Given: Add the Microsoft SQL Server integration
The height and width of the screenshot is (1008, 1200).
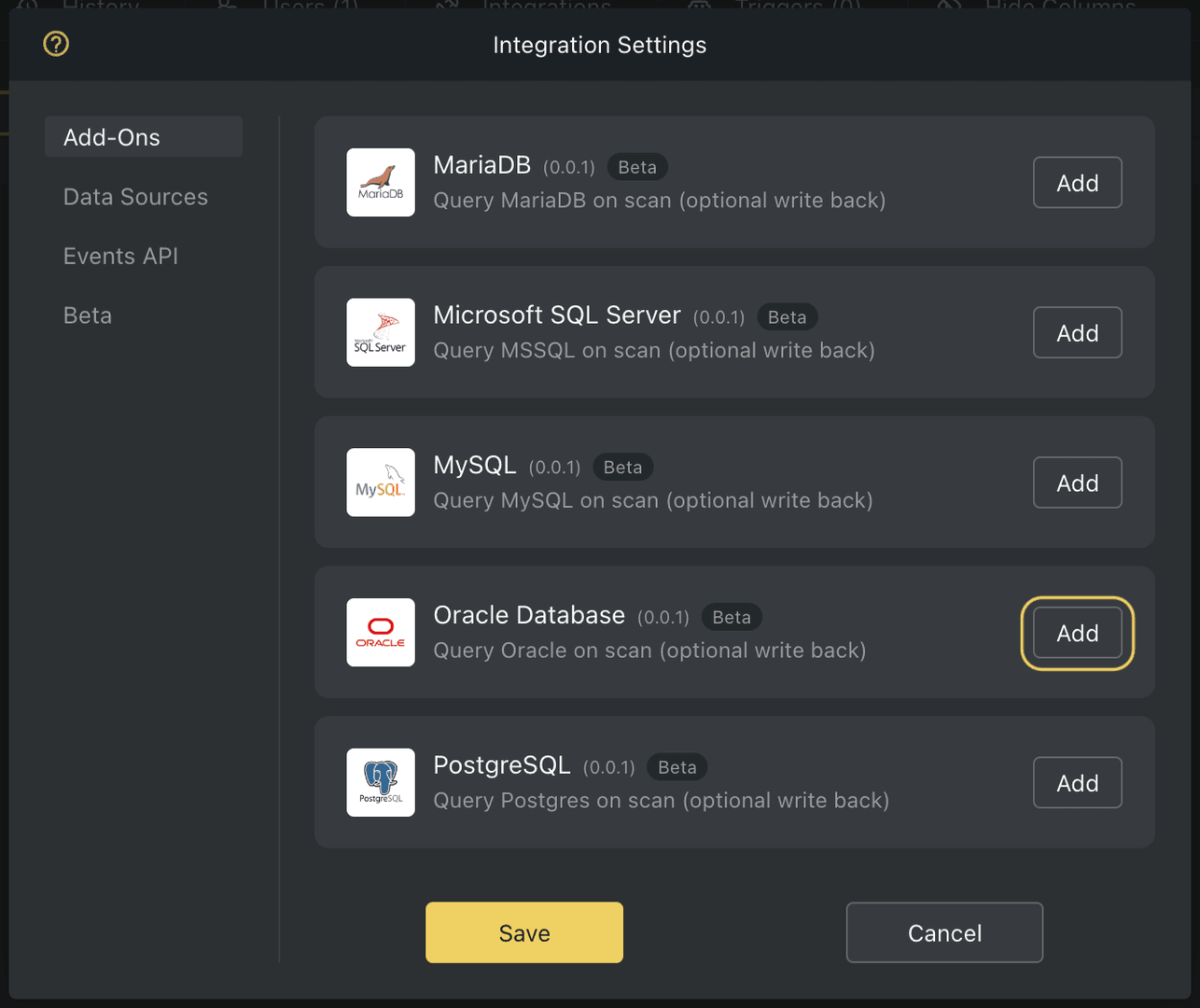Looking at the screenshot, I should pyautogui.click(x=1078, y=333).
